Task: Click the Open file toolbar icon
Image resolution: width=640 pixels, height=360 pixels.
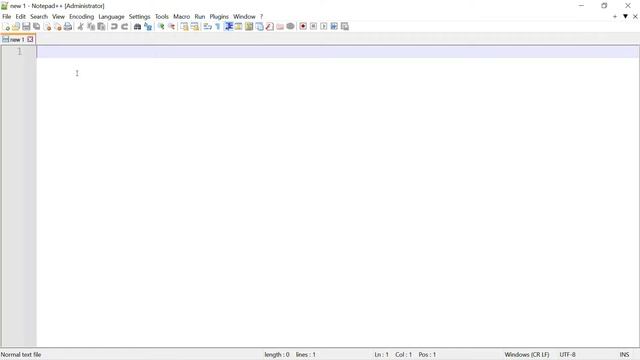Action: coord(16,27)
